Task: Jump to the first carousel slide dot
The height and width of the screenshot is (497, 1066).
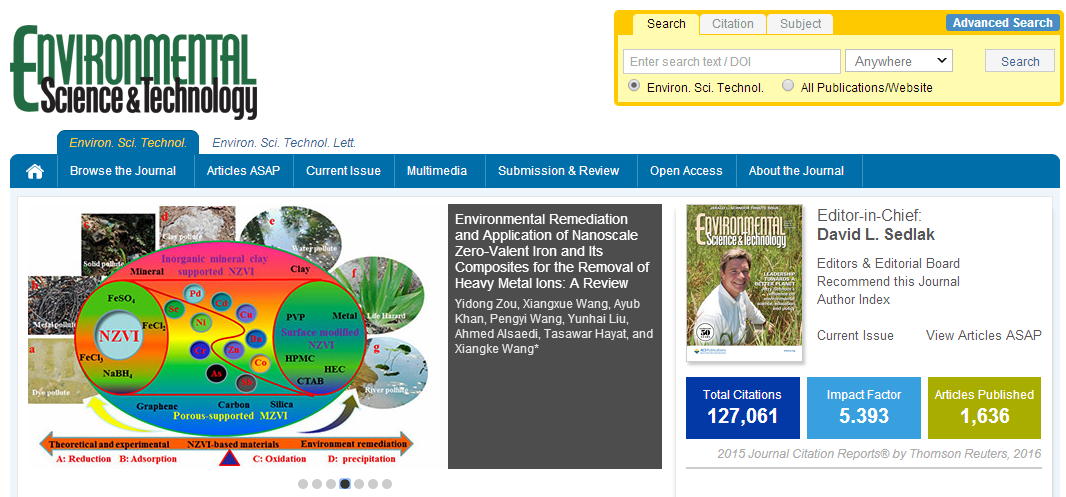Action: tap(303, 484)
